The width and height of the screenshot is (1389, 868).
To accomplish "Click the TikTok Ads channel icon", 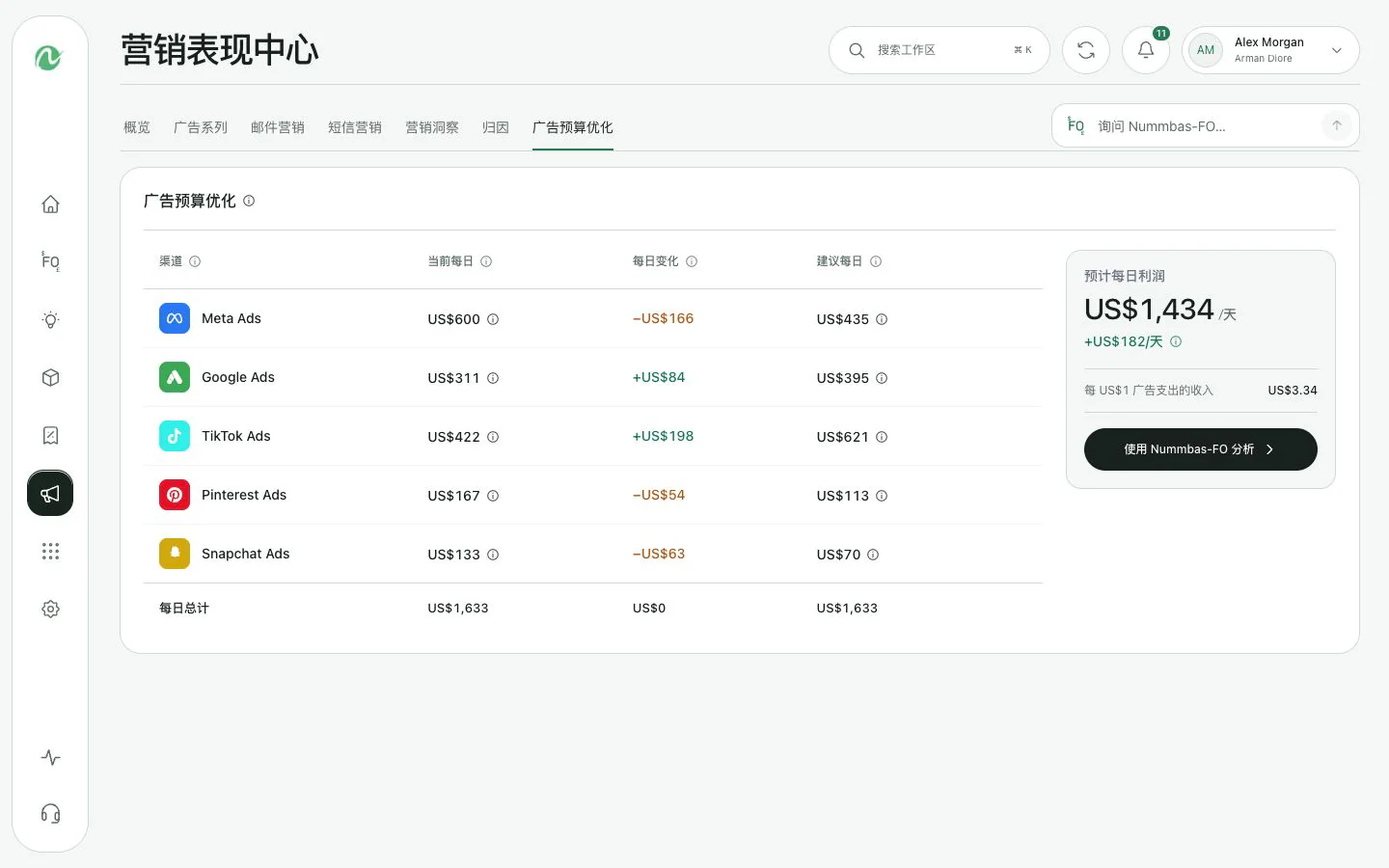I will (175, 436).
